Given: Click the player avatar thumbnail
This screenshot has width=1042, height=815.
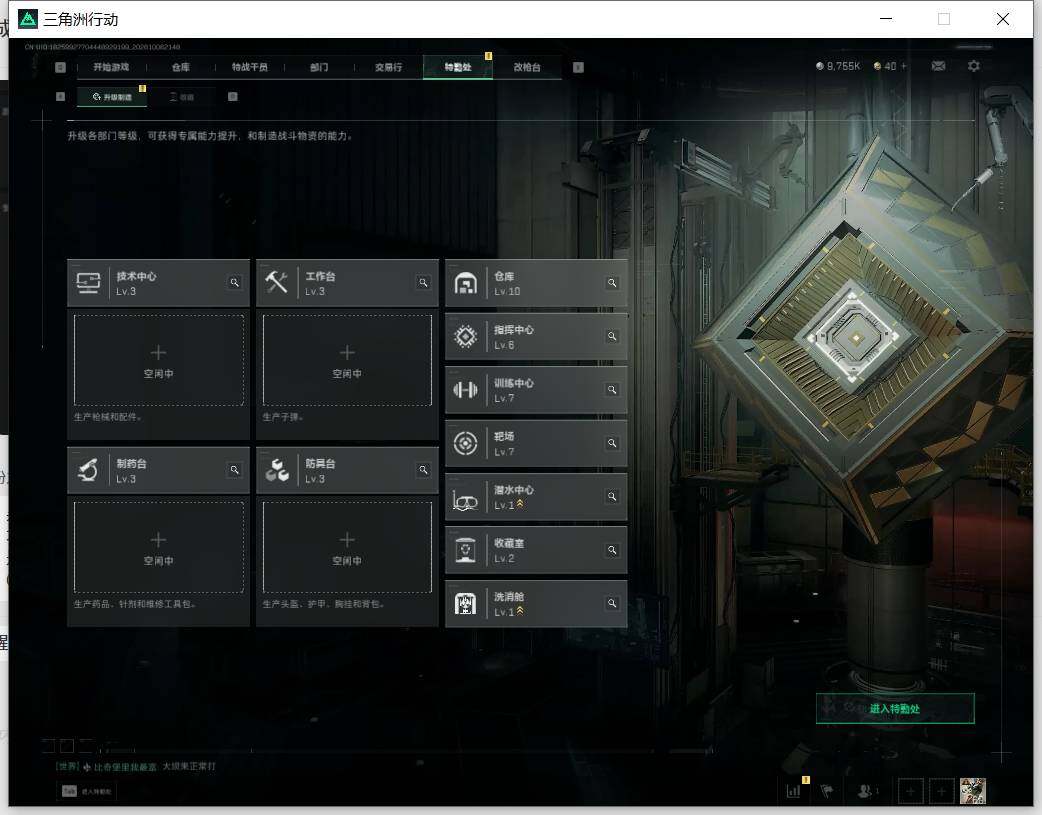Looking at the screenshot, I should [x=973, y=791].
